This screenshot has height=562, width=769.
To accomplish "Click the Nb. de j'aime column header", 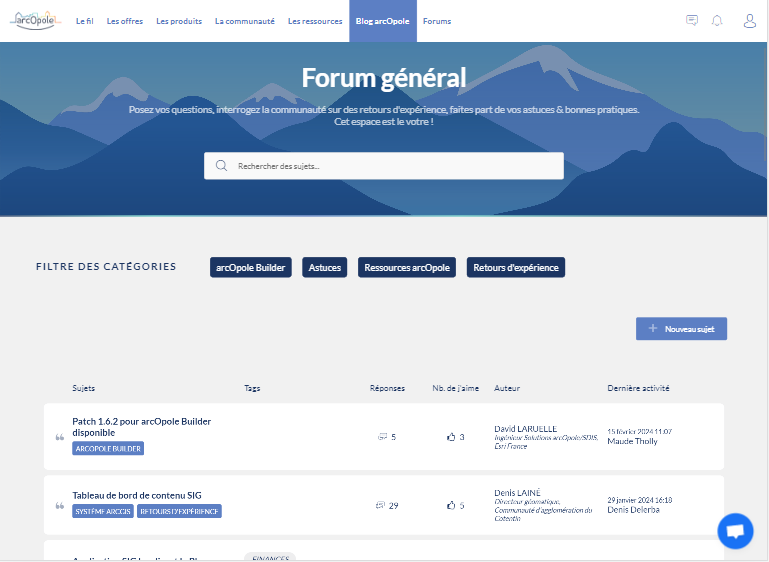I will [x=456, y=388].
